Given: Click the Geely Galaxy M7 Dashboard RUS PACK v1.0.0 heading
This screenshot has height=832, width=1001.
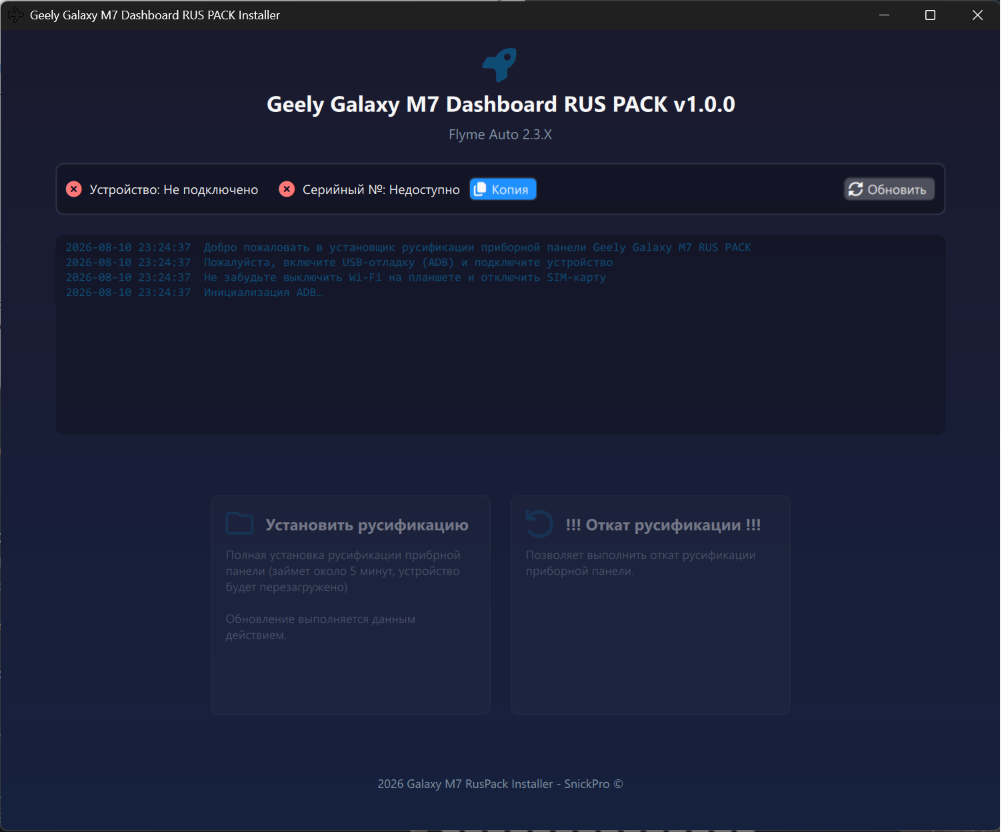Looking at the screenshot, I should point(500,104).
